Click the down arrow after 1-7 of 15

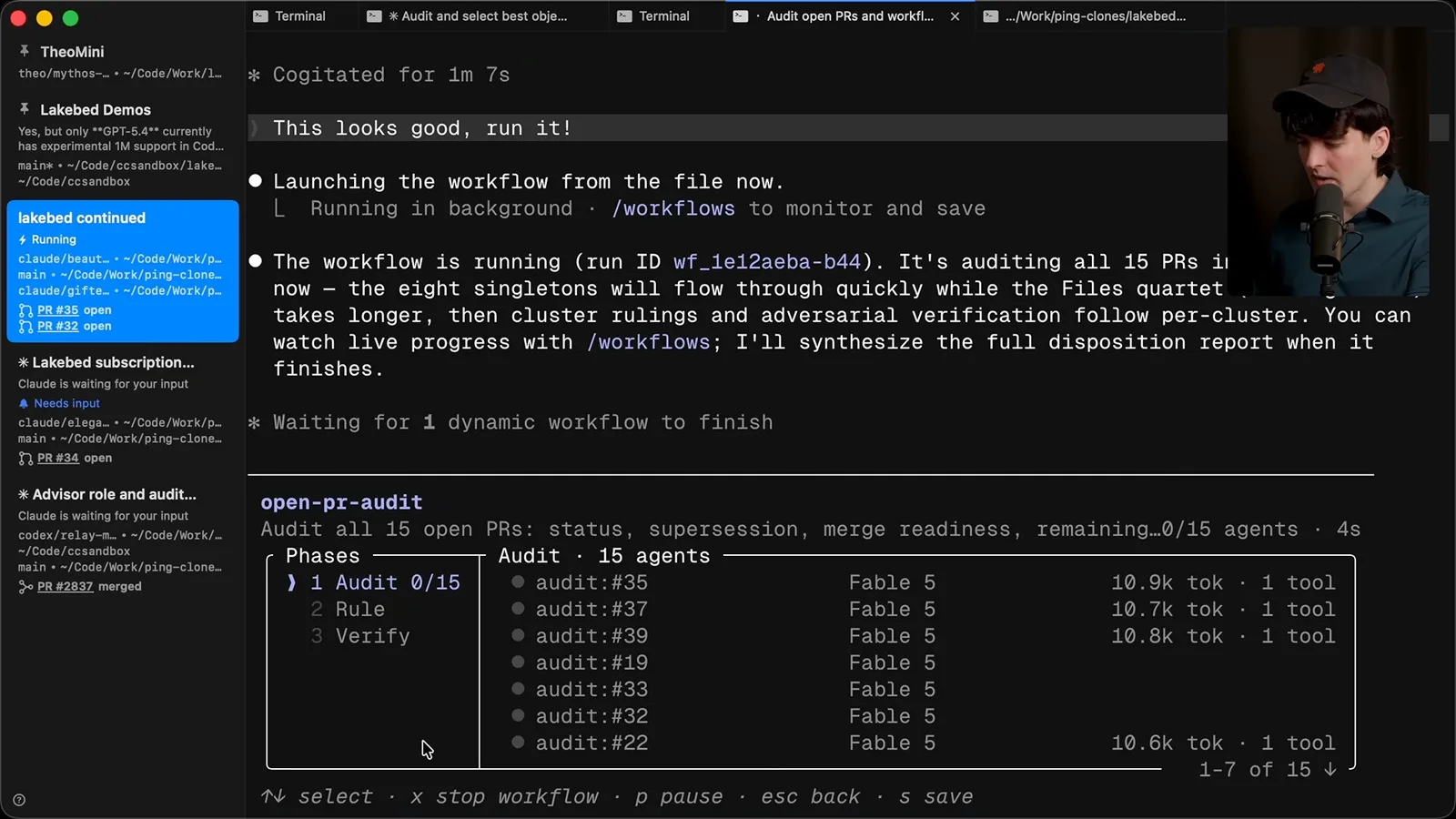[x=1330, y=770]
